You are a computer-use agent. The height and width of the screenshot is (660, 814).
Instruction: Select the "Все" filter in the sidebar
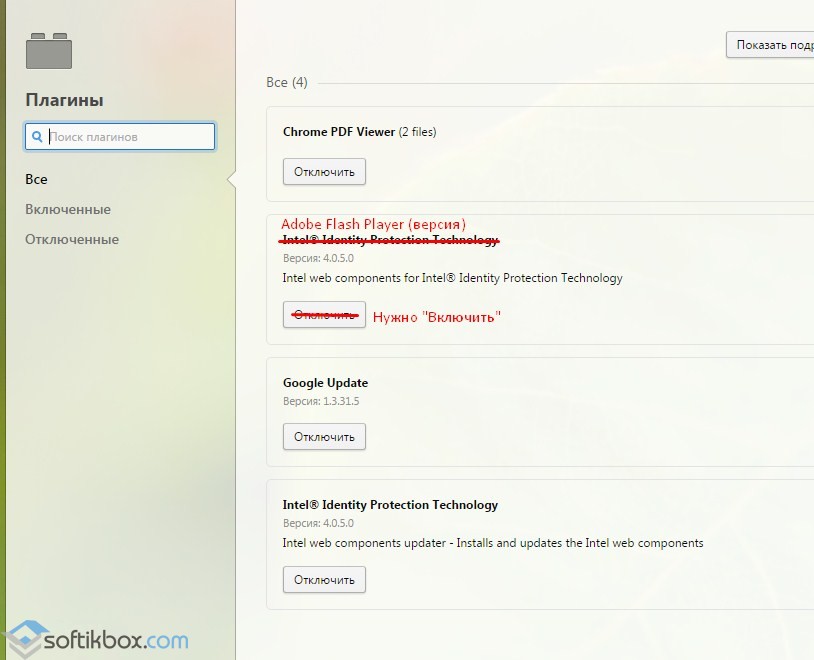pyautogui.click(x=36, y=179)
